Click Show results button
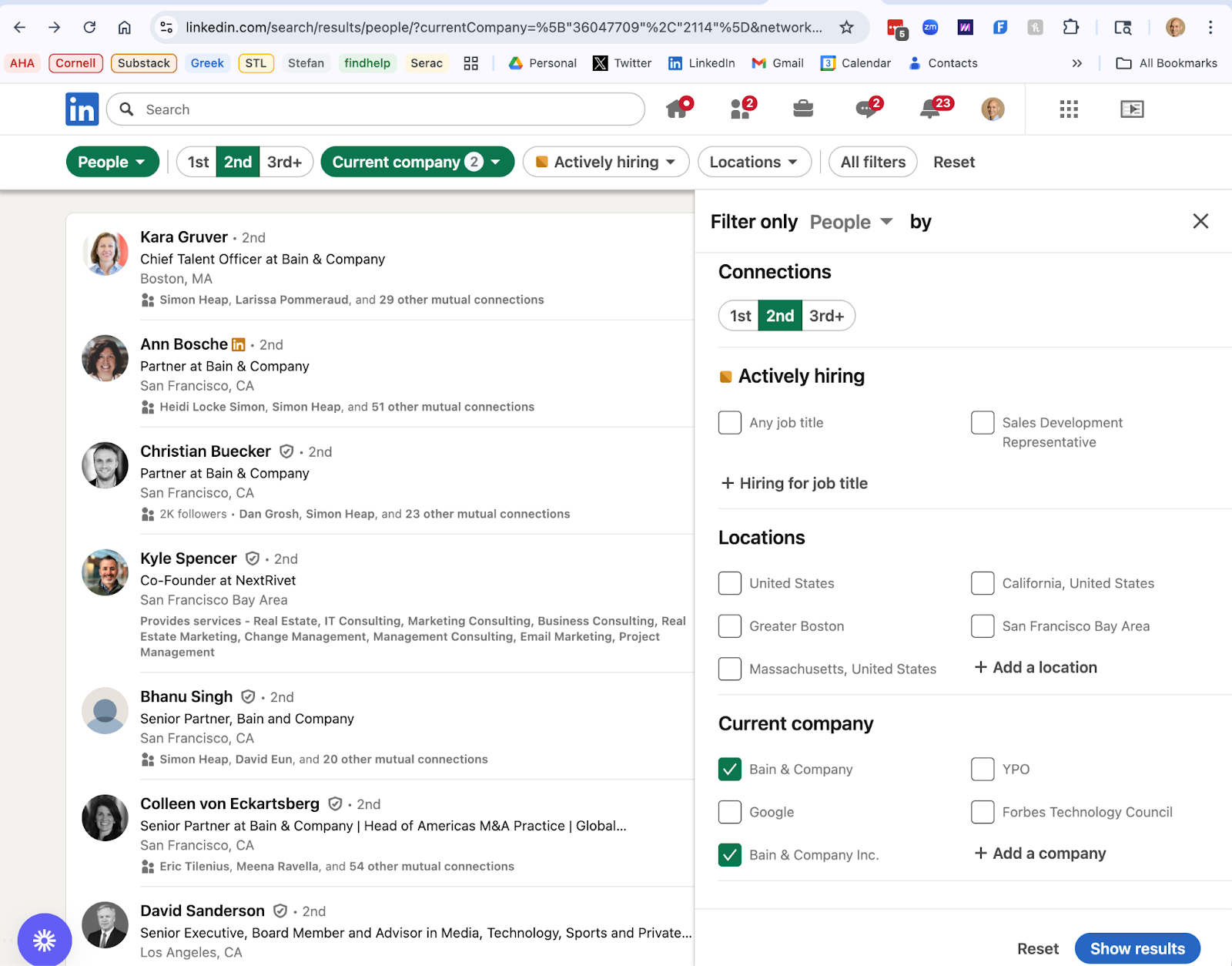 [1137, 948]
